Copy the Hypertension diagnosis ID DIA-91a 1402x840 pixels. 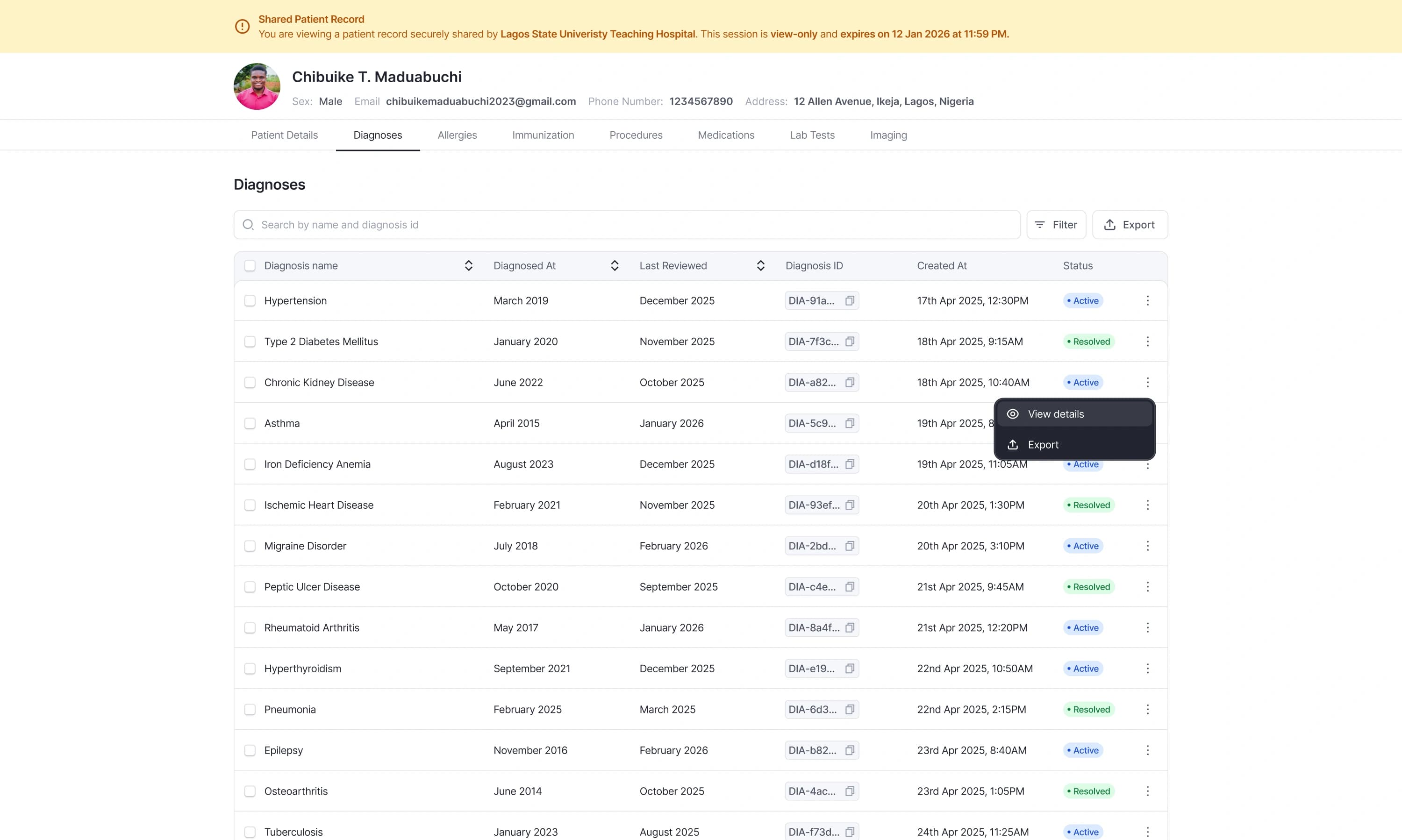(849, 300)
